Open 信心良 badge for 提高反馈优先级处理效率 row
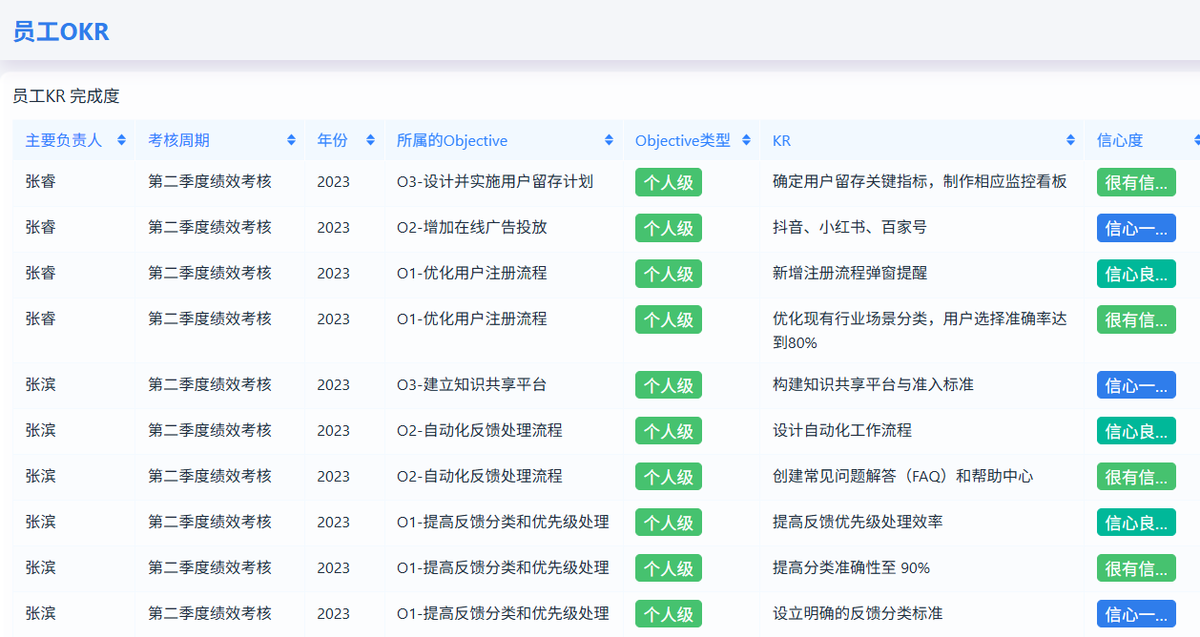 pos(1136,522)
